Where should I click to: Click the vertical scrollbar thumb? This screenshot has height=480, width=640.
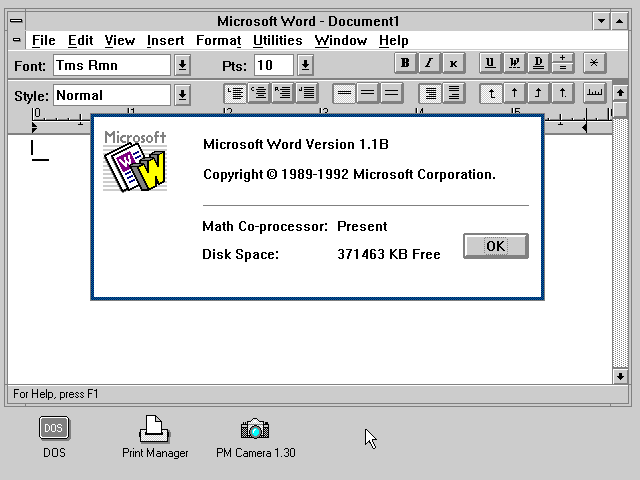click(x=620, y=109)
